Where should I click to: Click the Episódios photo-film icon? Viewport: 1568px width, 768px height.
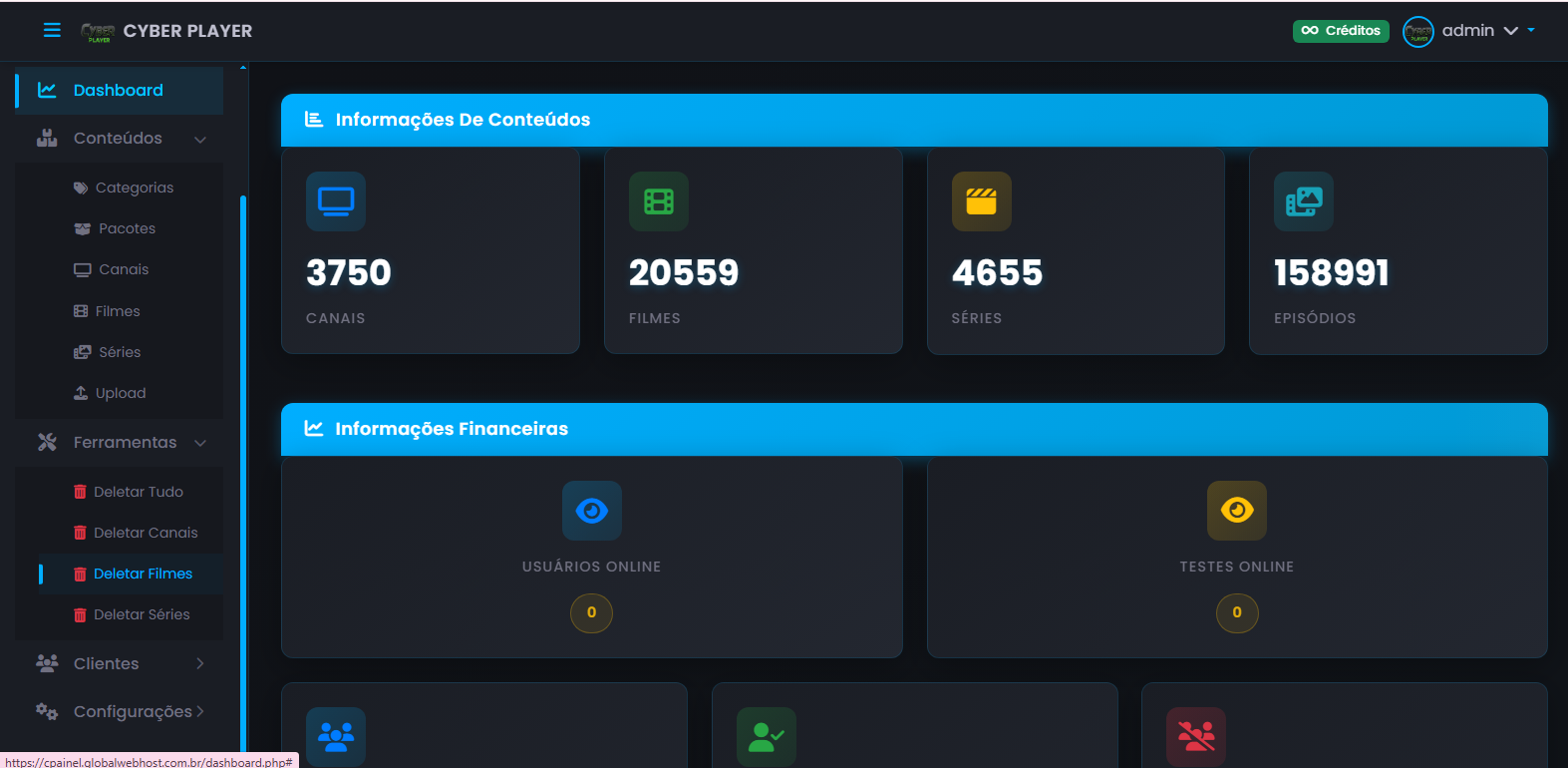1304,201
